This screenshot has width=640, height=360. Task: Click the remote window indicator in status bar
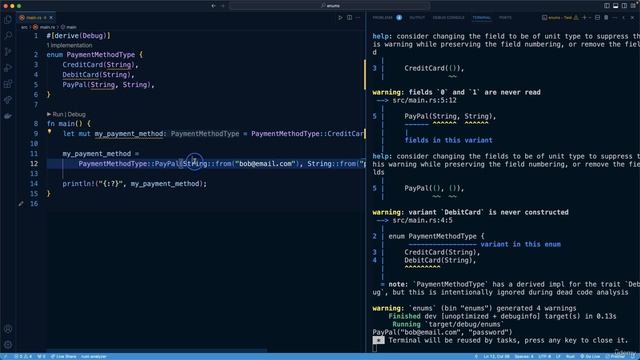click(4, 356)
